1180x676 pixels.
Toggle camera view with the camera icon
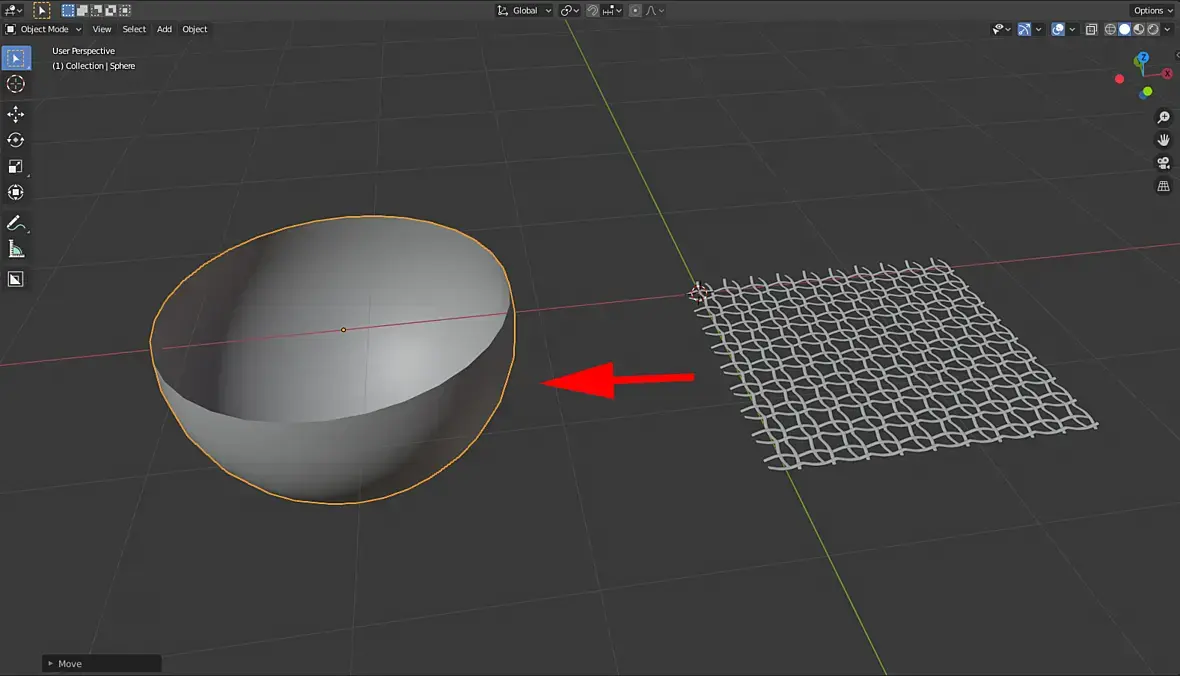(1163, 163)
